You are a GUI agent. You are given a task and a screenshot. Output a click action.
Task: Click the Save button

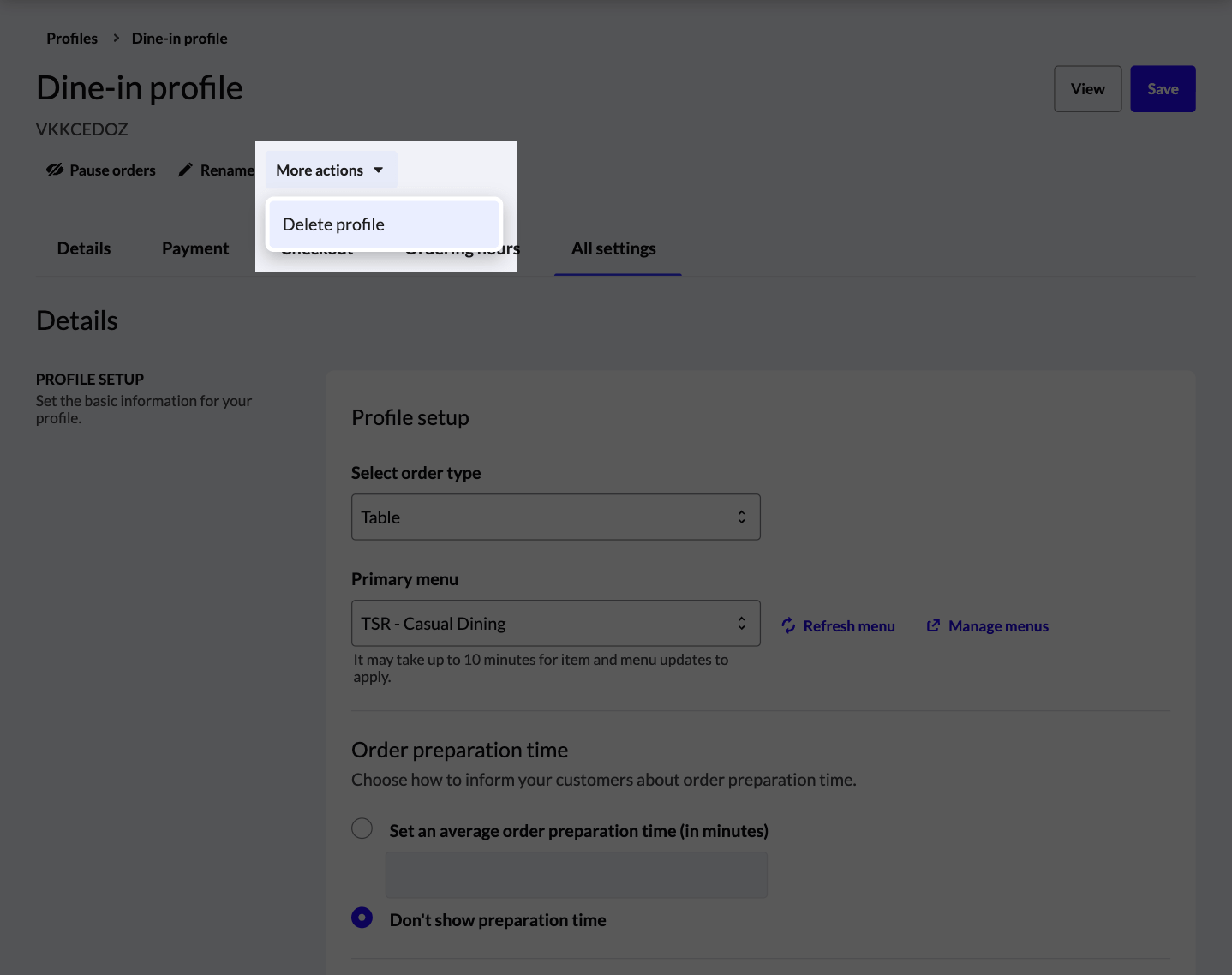pyautogui.click(x=1163, y=88)
